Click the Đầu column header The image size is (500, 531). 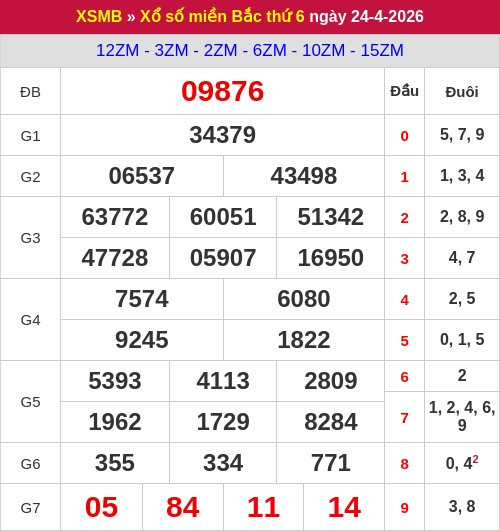404,91
